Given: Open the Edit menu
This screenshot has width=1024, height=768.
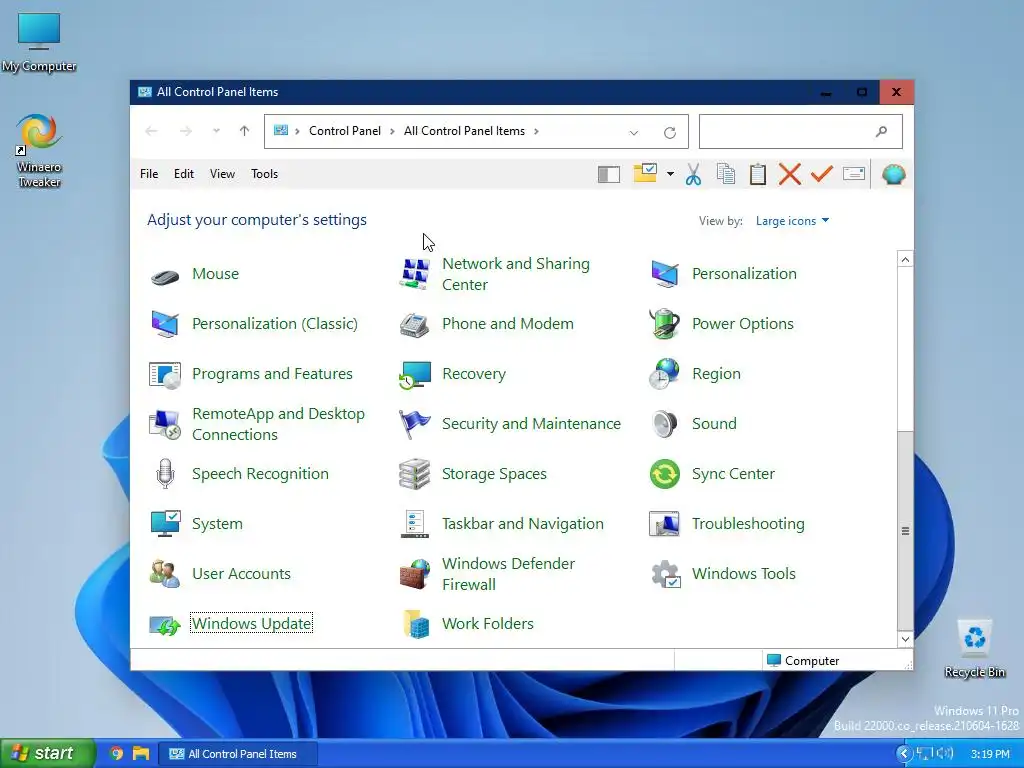Looking at the screenshot, I should click(184, 174).
